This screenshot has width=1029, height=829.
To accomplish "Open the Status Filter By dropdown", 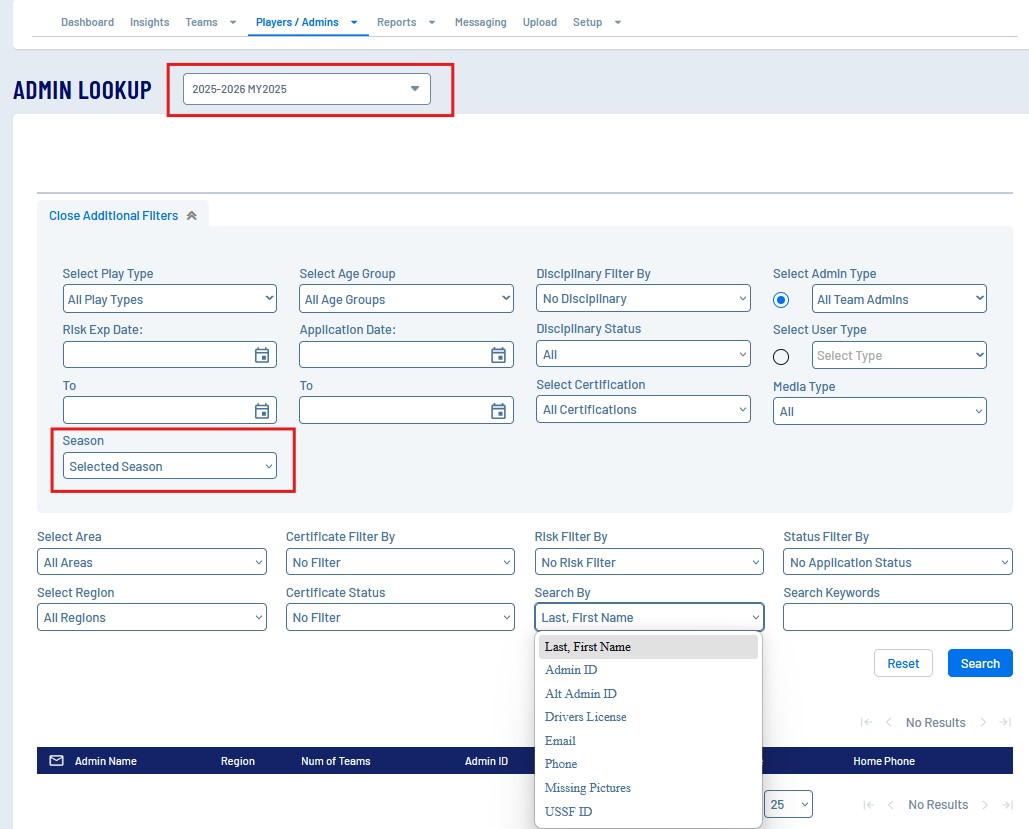I will [897, 563].
